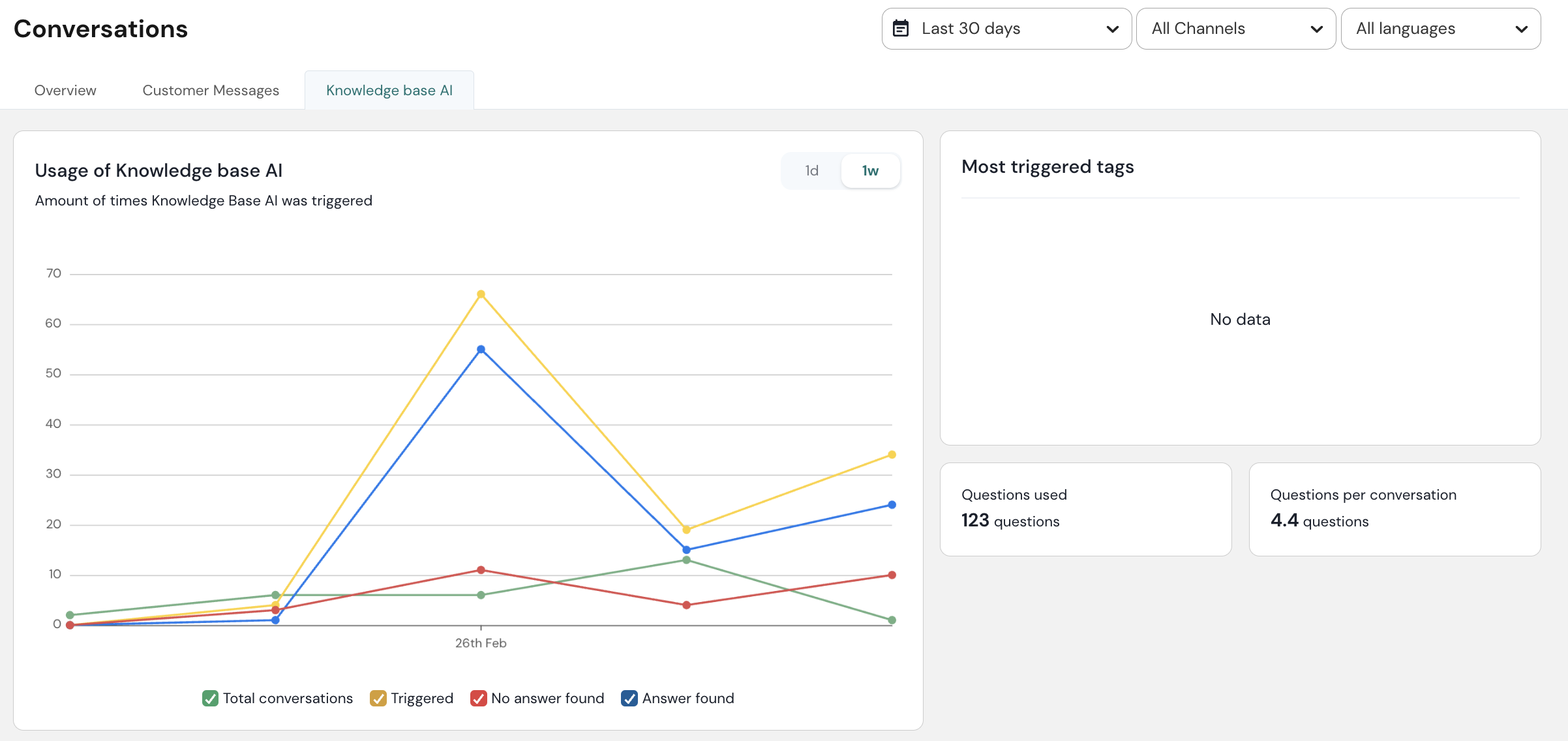The width and height of the screenshot is (1568, 741).
Task: Open the Last 30 days dropdown
Action: tap(1006, 29)
